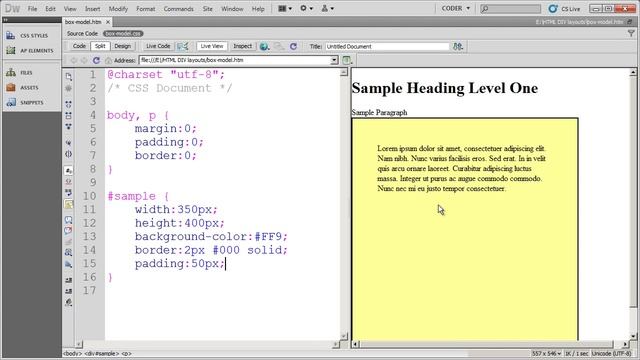Click Balance Braces coding toolbar icon

69,154
